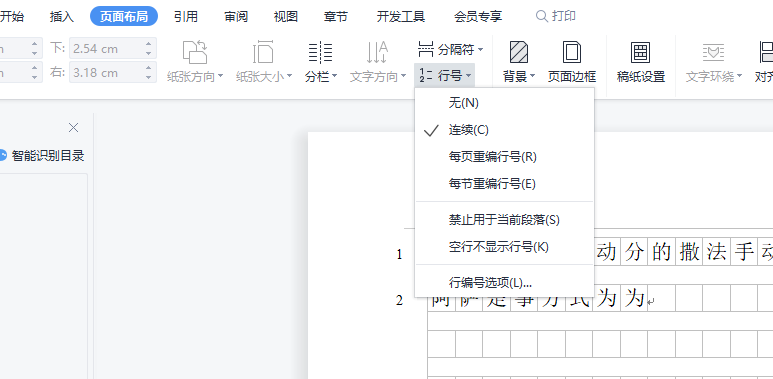Click line number 2 in document

tap(399, 300)
